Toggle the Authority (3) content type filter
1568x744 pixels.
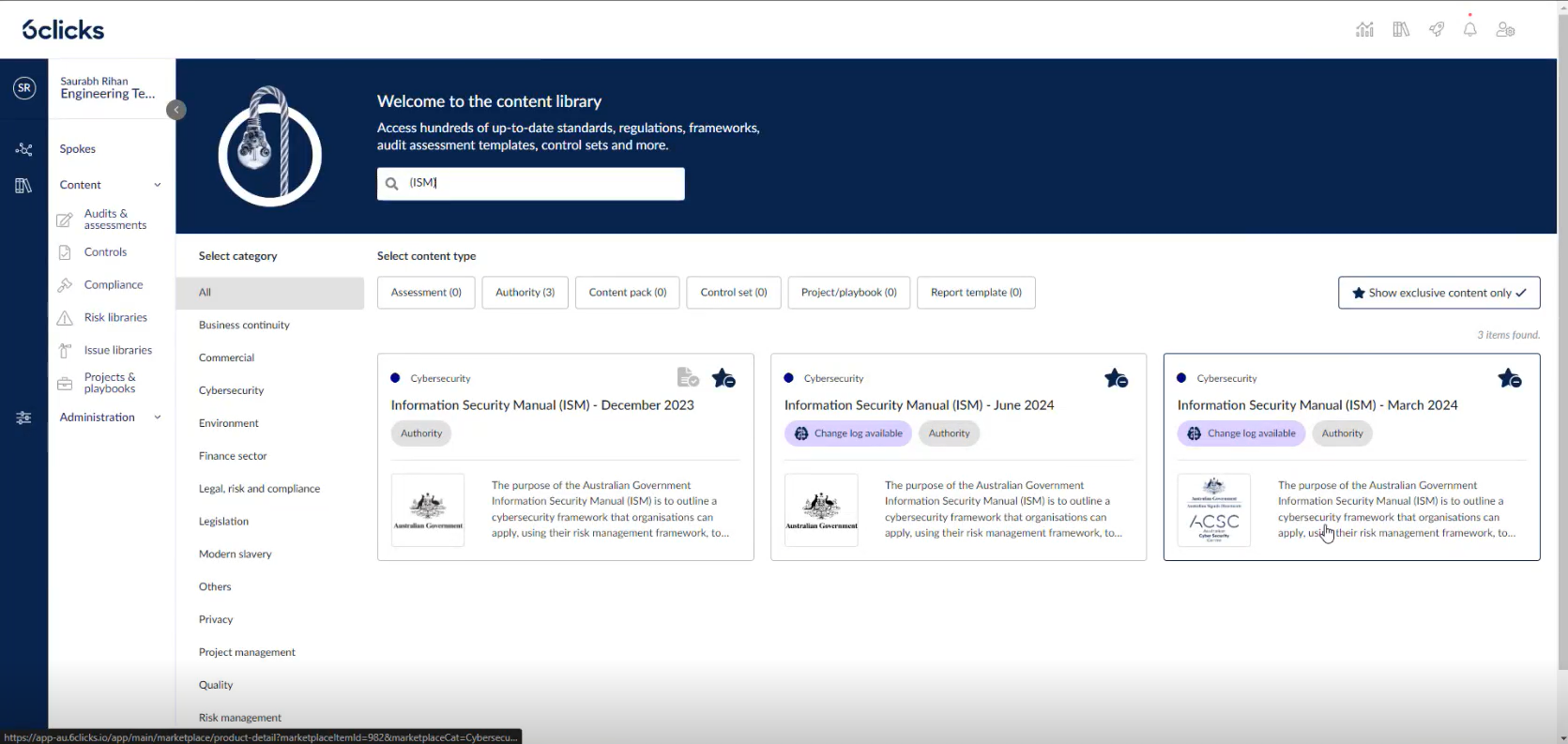click(525, 293)
